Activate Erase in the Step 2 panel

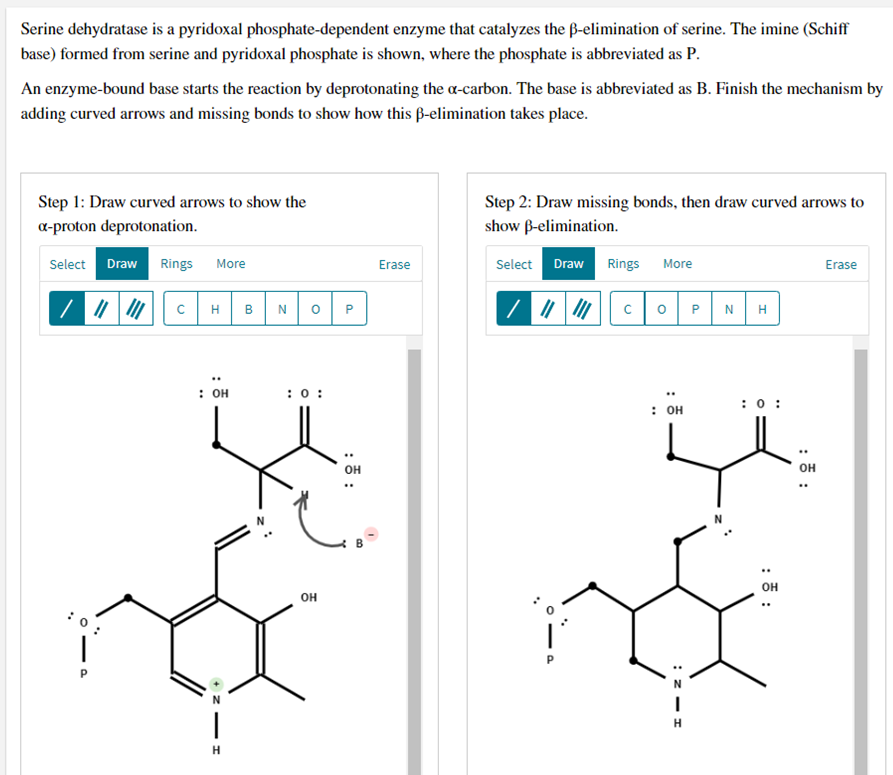pos(840,263)
